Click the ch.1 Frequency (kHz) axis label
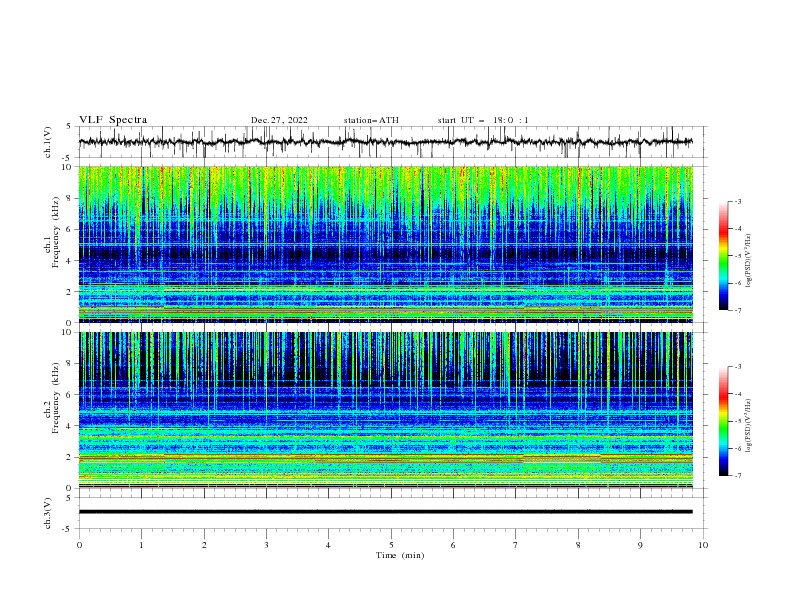This screenshot has height=612, width=792. 52,233
